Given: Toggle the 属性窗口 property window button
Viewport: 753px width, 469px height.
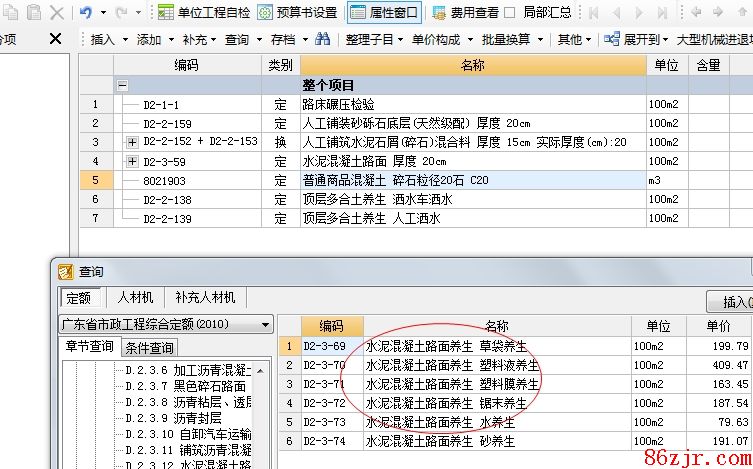Looking at the screenshot, I should [384, 13].
